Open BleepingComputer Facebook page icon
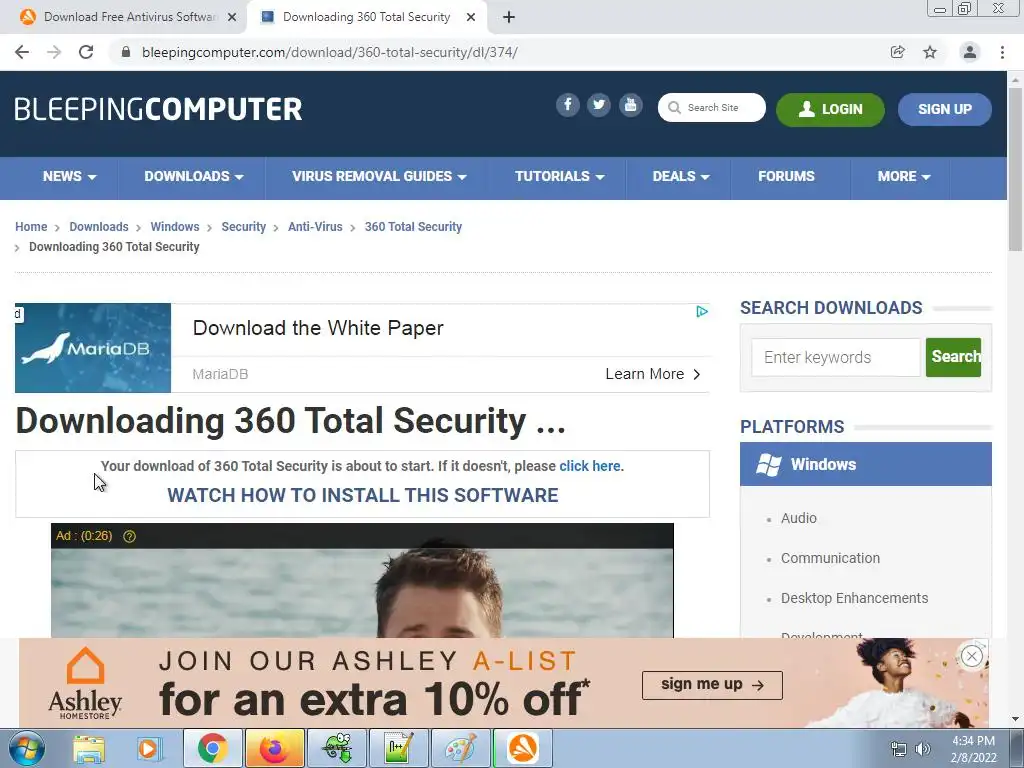Viewport: 1024px width, 768px height. tap(568, 104)
